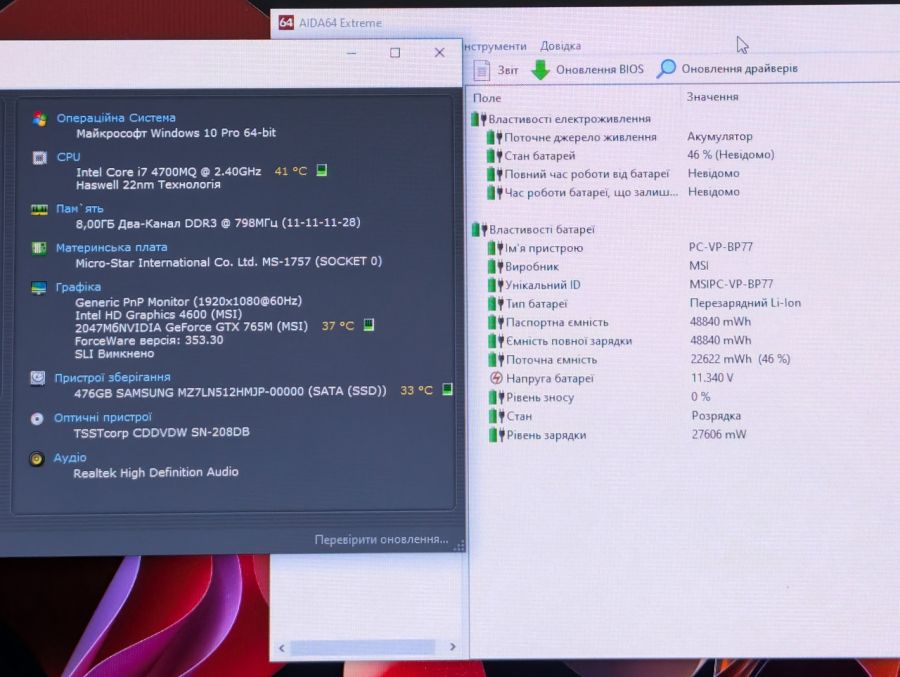The image size is (900, 677).
Task: Click the AIDA64 Extreme title bar icon
Action: (x=286, y=22)
